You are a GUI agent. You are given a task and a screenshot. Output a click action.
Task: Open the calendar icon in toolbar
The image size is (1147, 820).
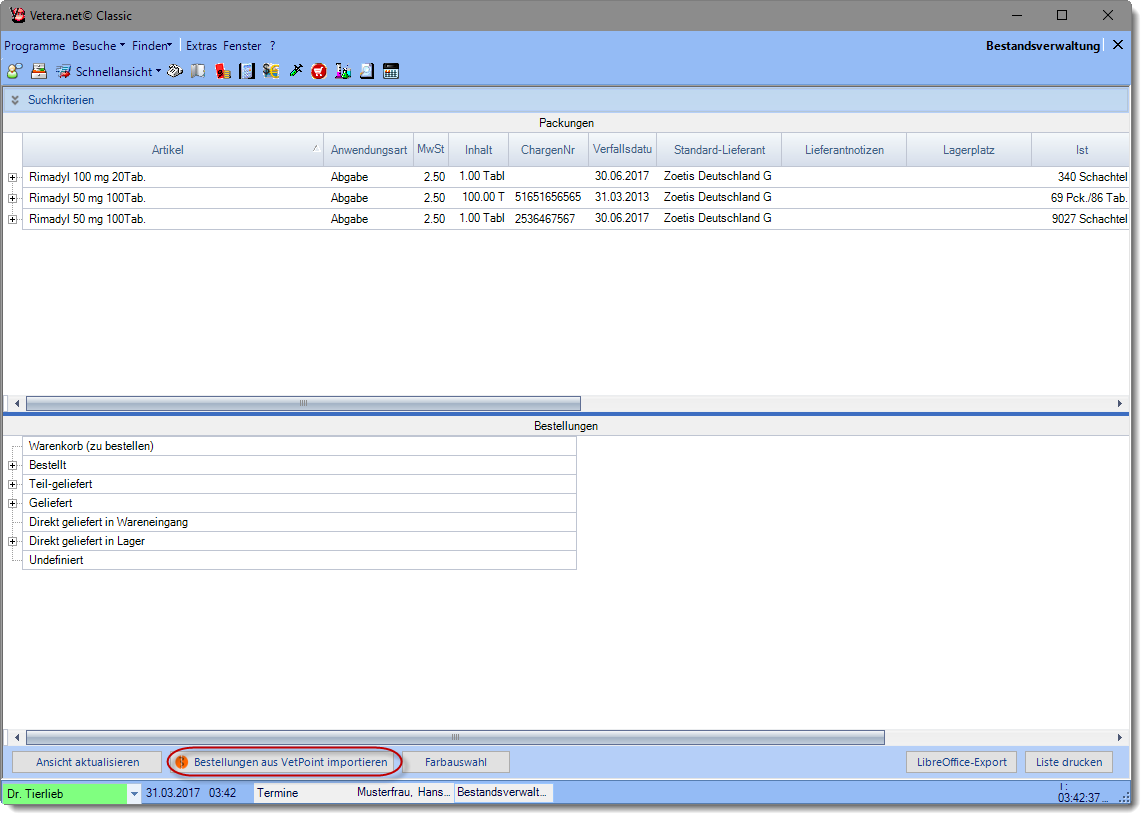pyautogui.click(x=391, y=71)
